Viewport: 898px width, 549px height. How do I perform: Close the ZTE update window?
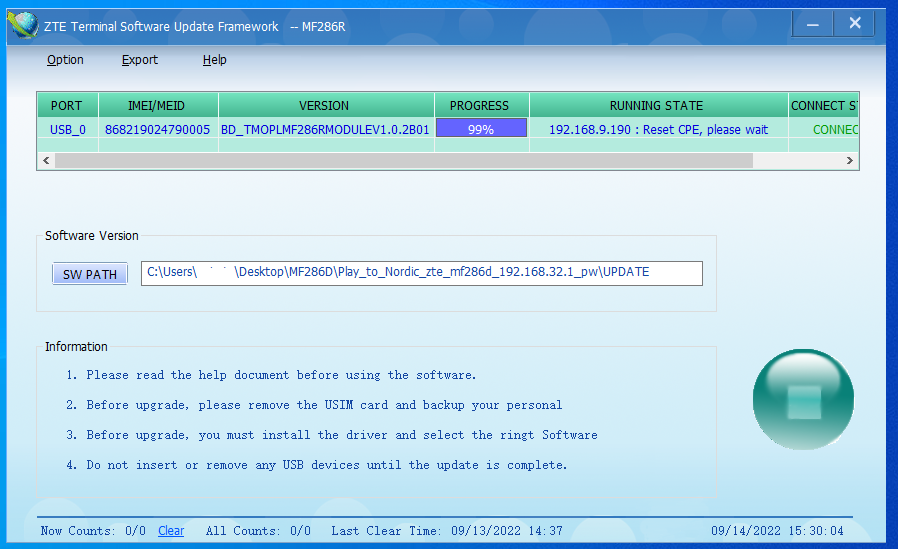(x=854, y=23)
